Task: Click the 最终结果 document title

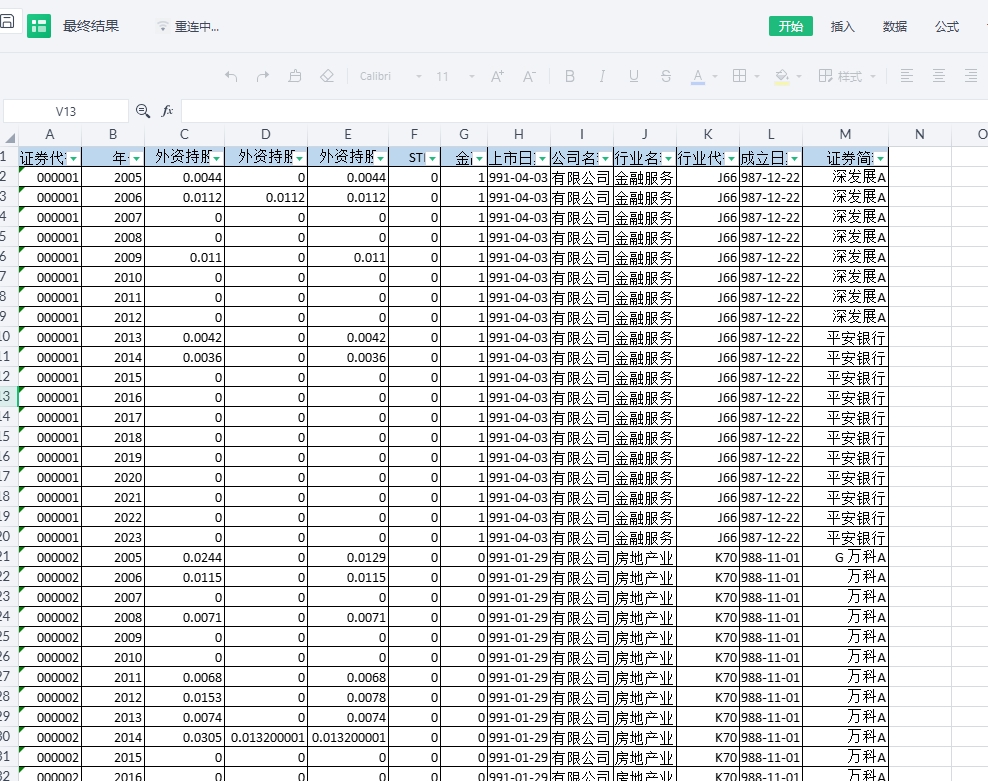Action: (91, 26)
